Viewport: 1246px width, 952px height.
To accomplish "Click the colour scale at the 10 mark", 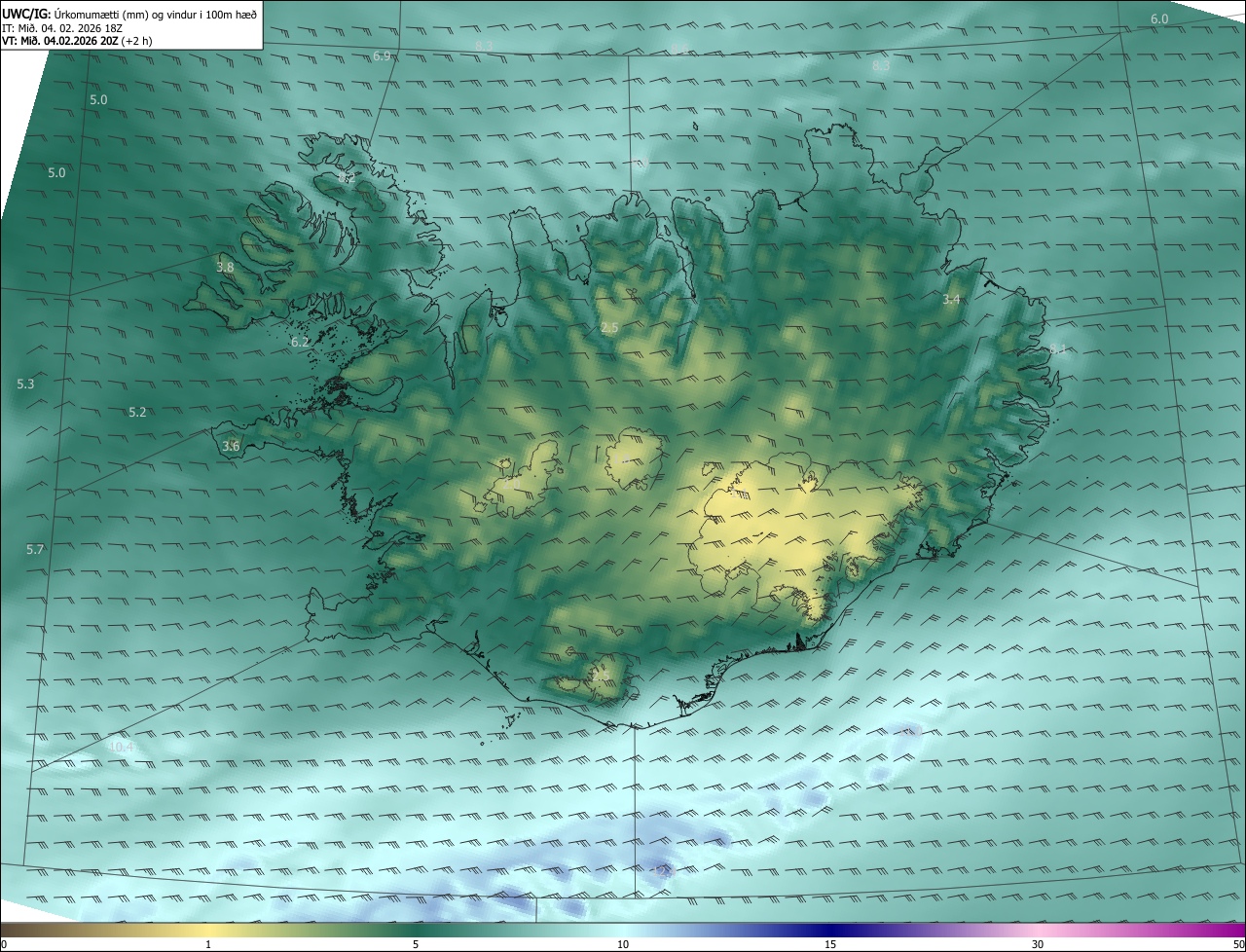I will point(623,944).
